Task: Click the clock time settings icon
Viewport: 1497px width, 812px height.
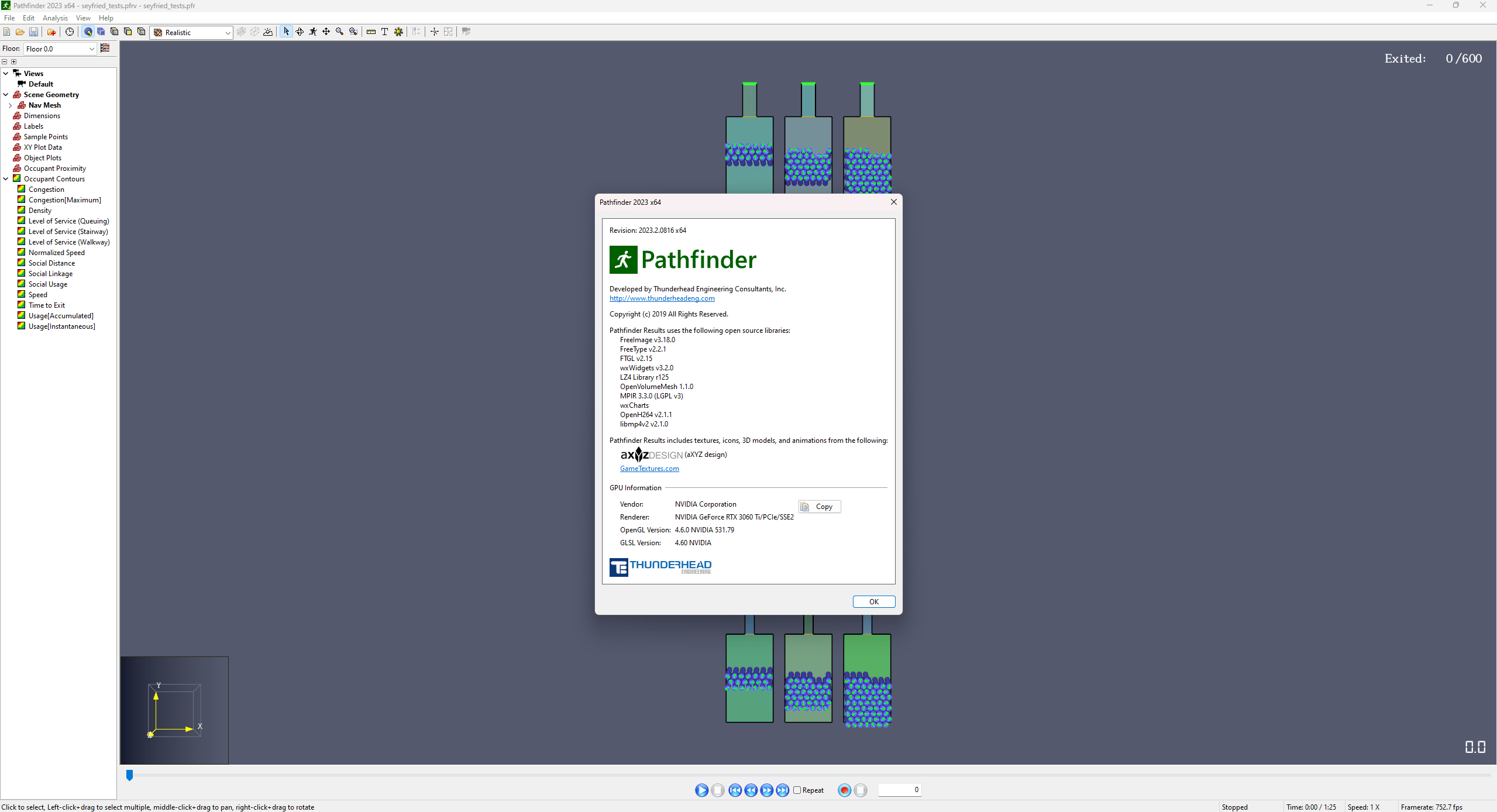Action: pos(70,32)
